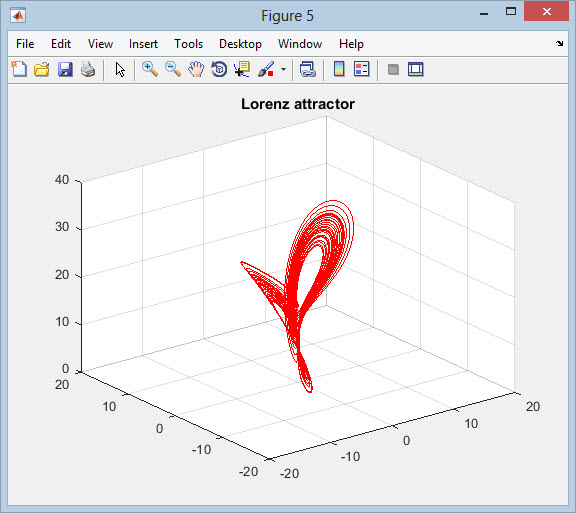Activate the Zoom In tool
The height and width of the screenshot is (513, 576).
coord(150,69)
